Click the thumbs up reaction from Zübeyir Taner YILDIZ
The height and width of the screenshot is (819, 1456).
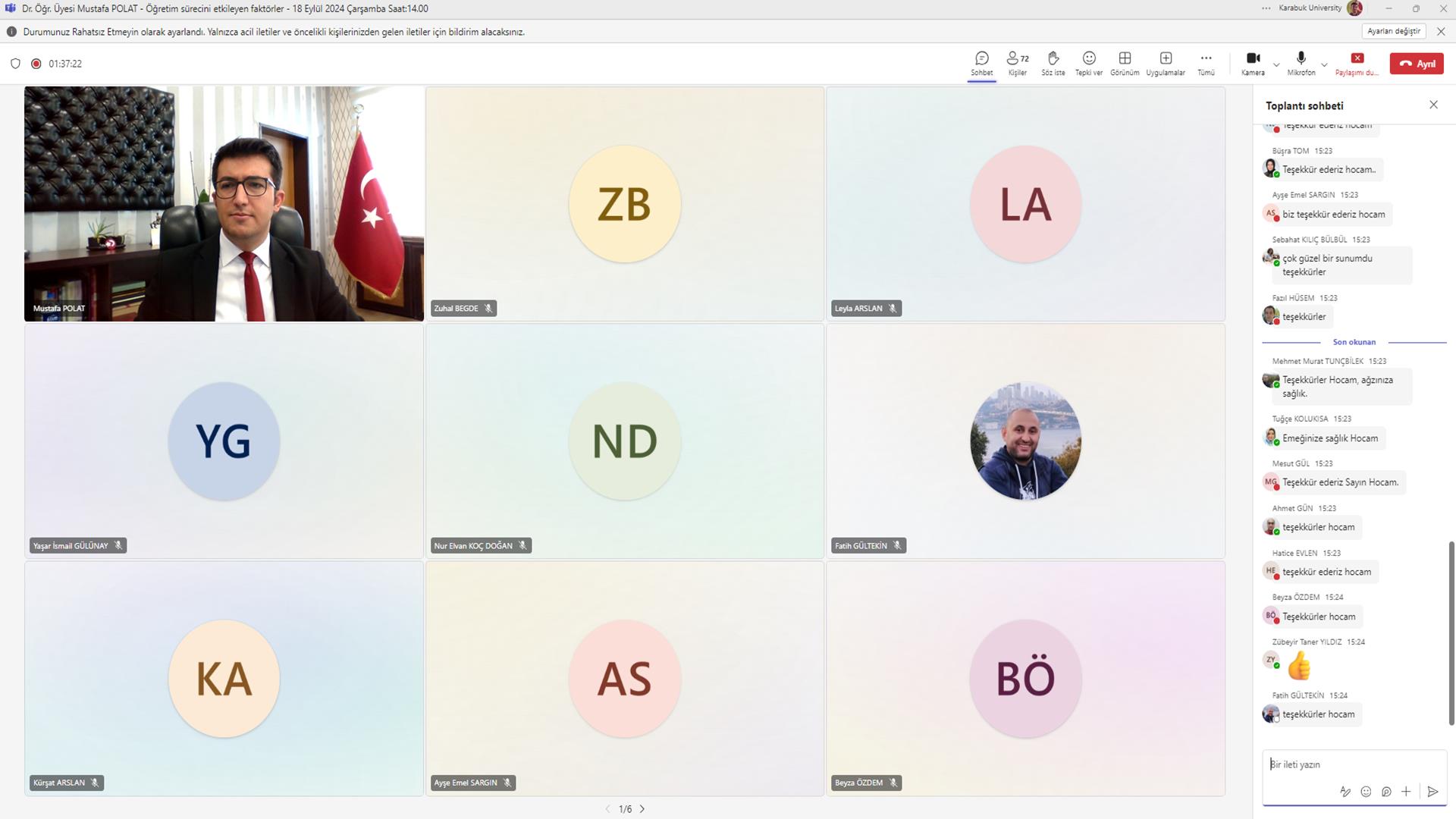coord(1299,666)
